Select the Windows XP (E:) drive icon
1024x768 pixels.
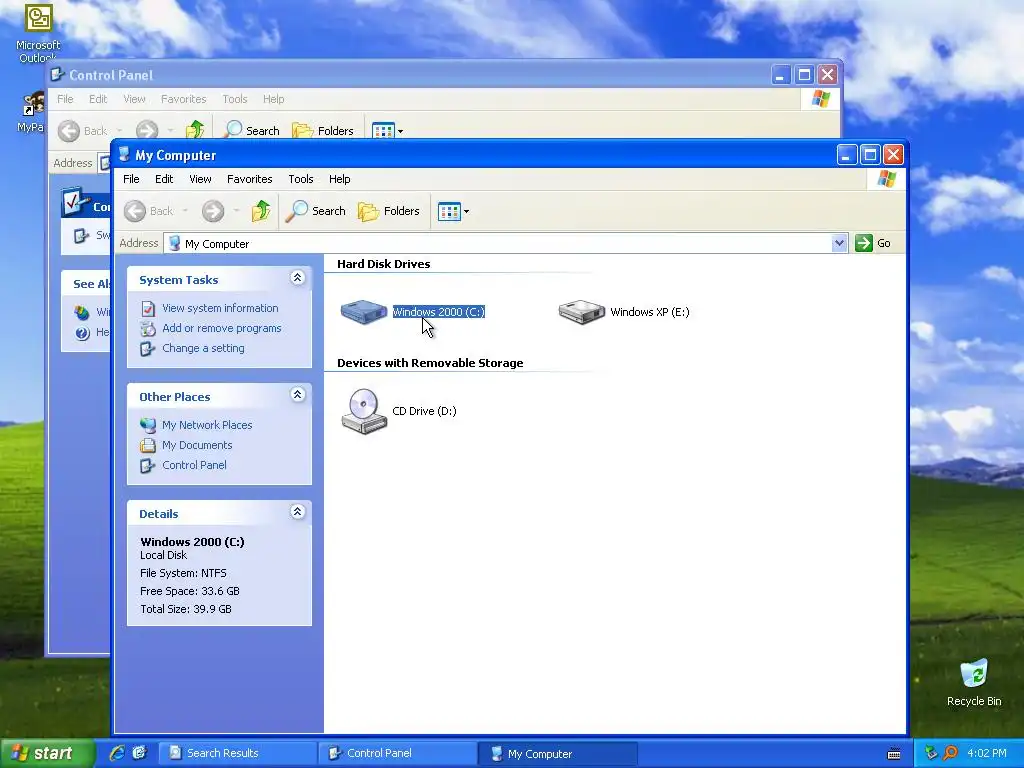[581, 312]
